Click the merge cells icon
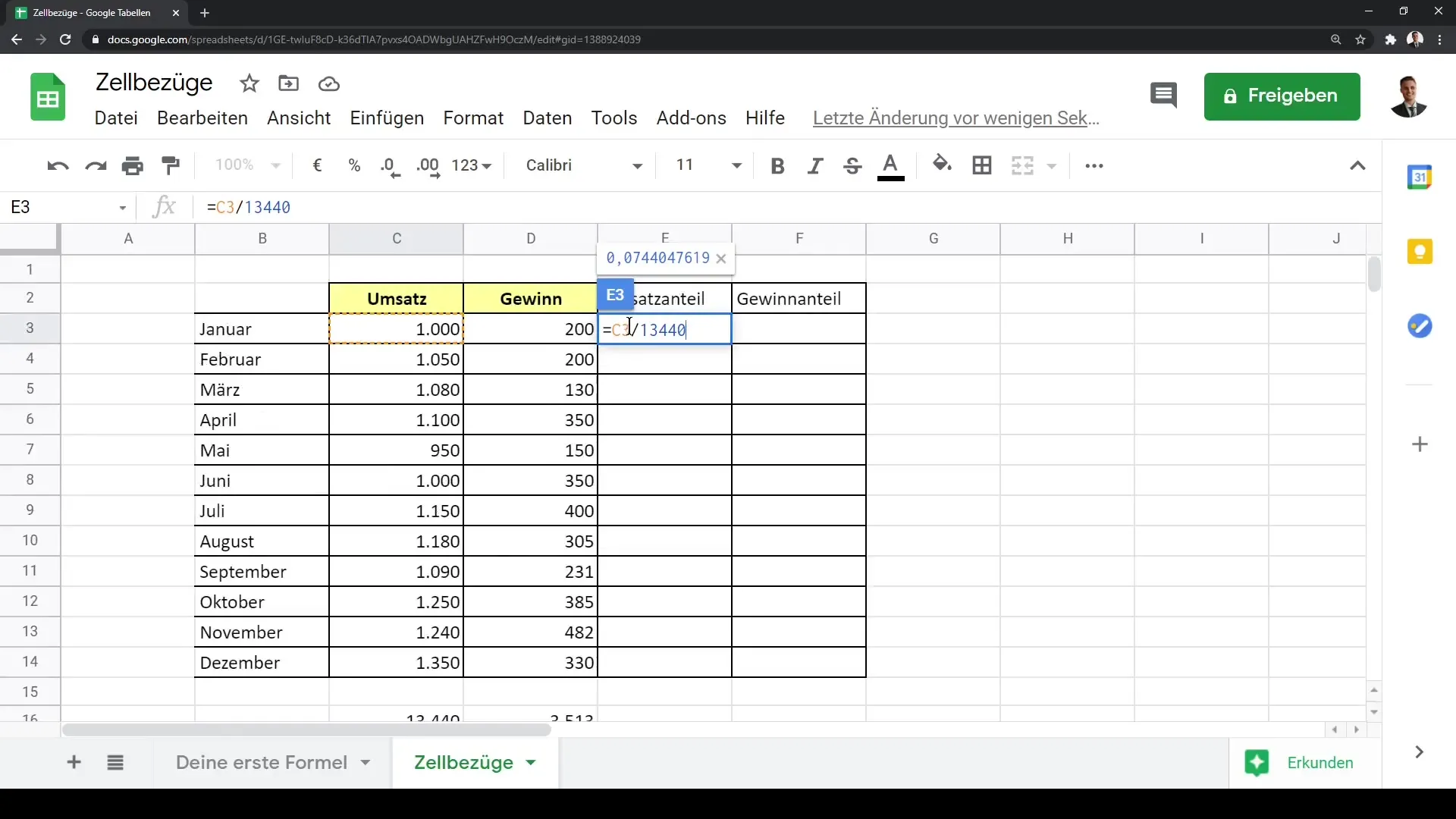Image resolution: width=1456 pixels, height=819 pixels. pyautogui.click(x=1022, y=165)
